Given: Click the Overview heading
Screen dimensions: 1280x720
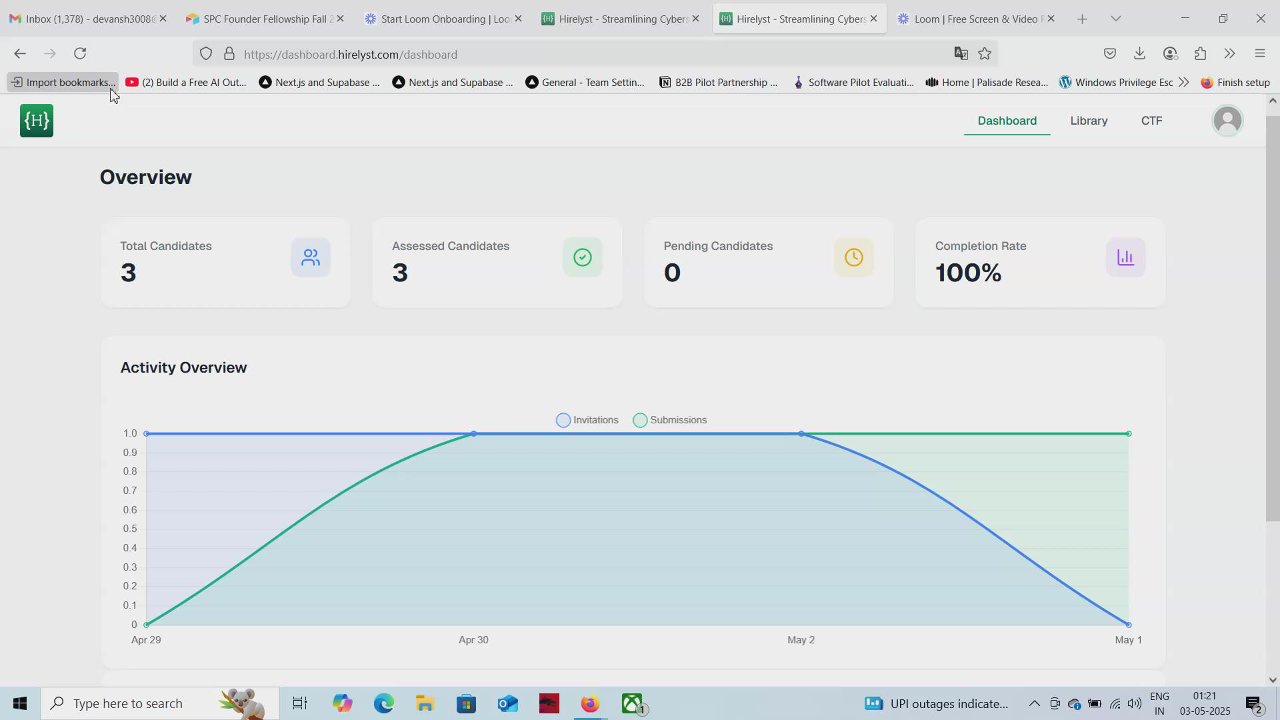Looking at the screenshot, I should coord(146,177).
